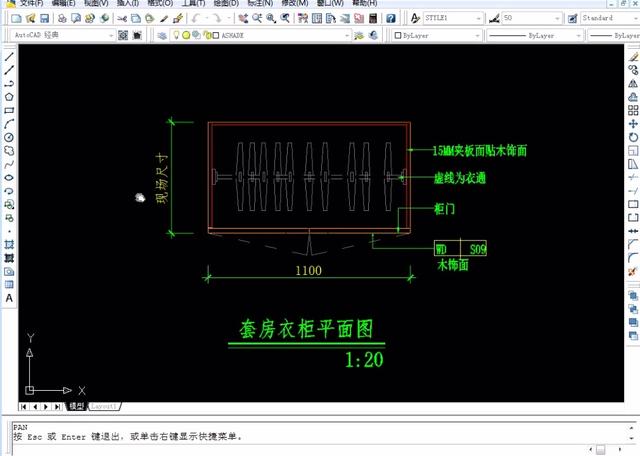Click the Zoom Realtime magnifier icon
This screenshot has height=456, width=640.
point(257,18)
